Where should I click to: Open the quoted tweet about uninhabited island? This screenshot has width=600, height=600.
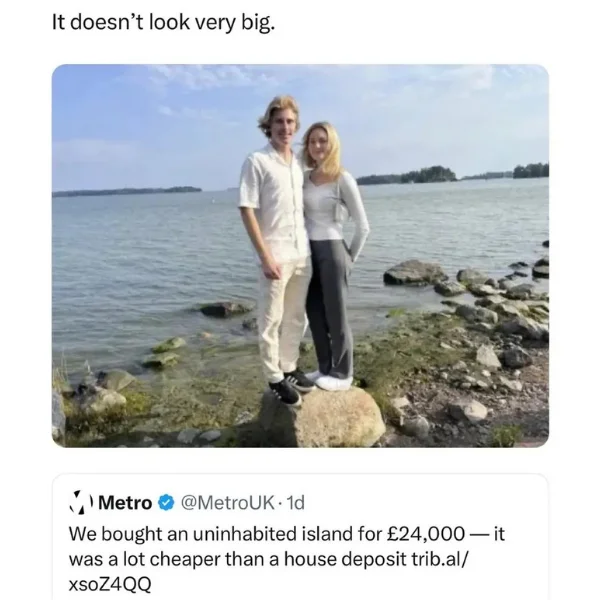tap(300, 537)
